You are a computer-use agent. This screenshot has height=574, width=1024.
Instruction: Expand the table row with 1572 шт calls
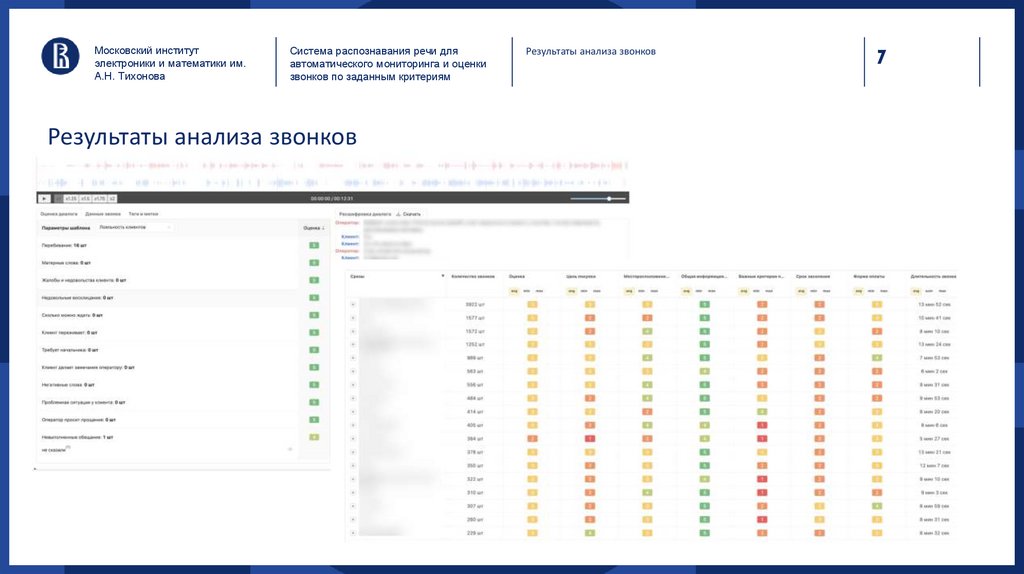[353, 331]
